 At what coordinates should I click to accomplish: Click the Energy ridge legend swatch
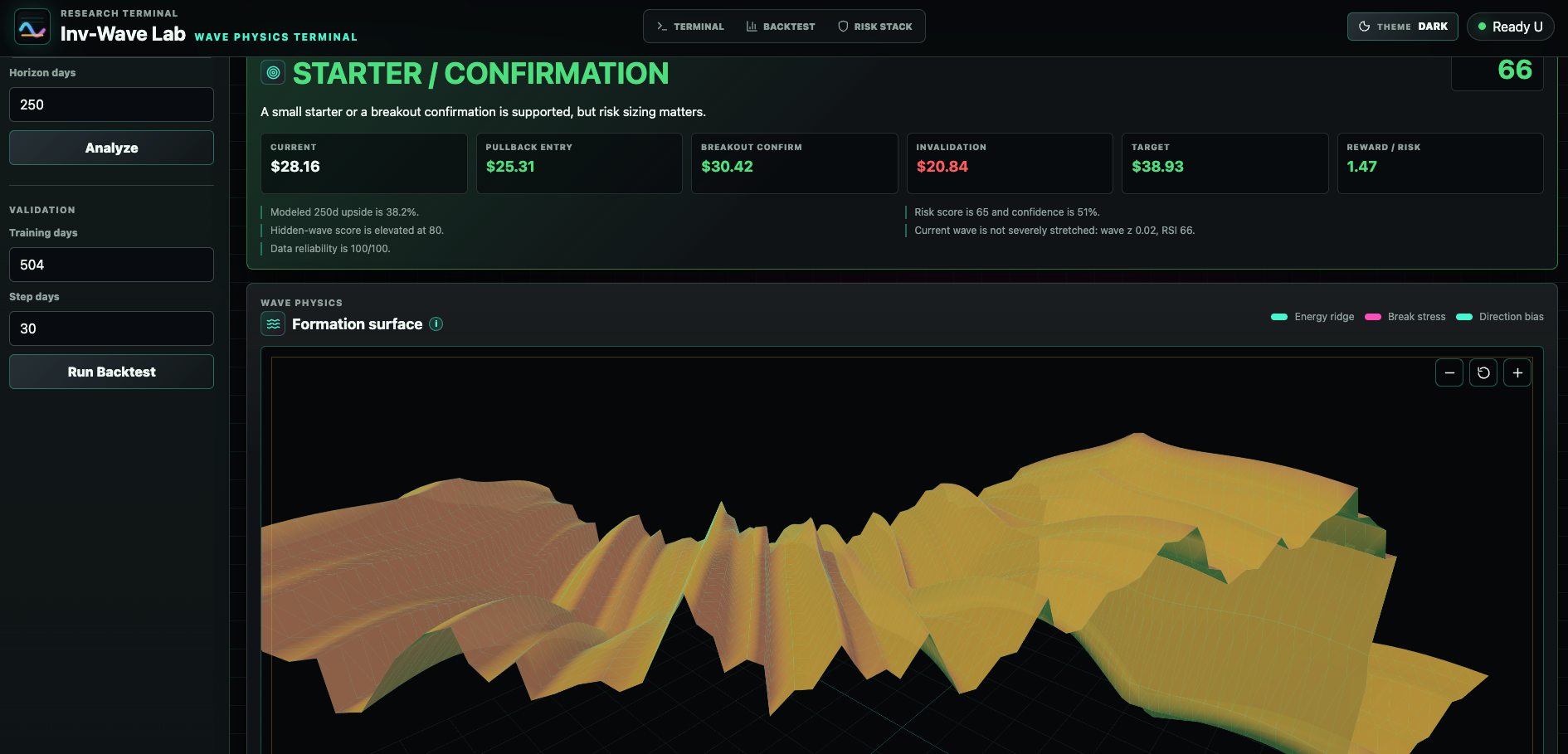pos(1279,317)
